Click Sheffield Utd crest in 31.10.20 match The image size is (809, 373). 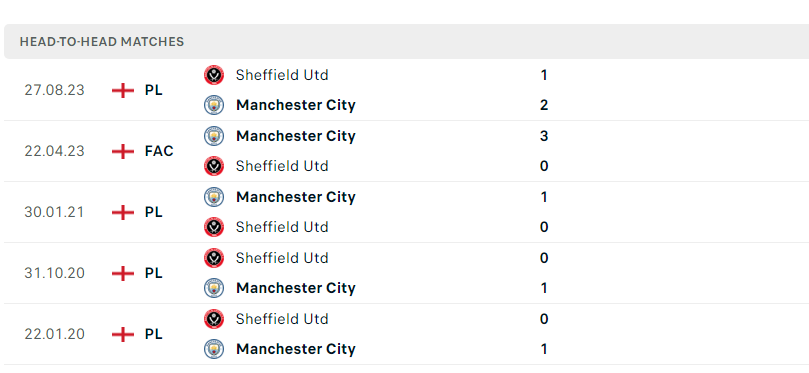pos(214,258)
